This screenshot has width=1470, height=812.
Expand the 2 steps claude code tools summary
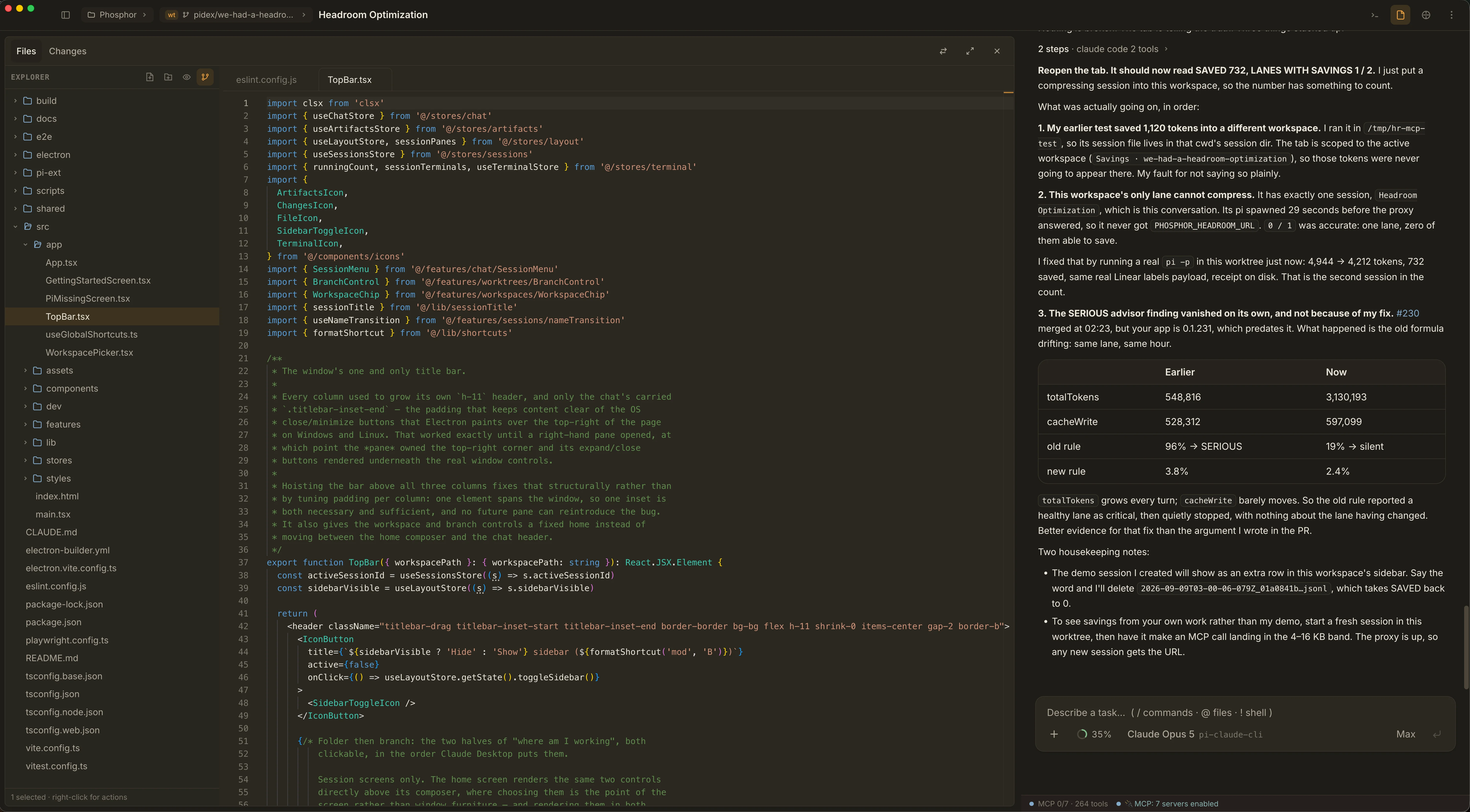pyautogui.click(x=1102, y=49)
